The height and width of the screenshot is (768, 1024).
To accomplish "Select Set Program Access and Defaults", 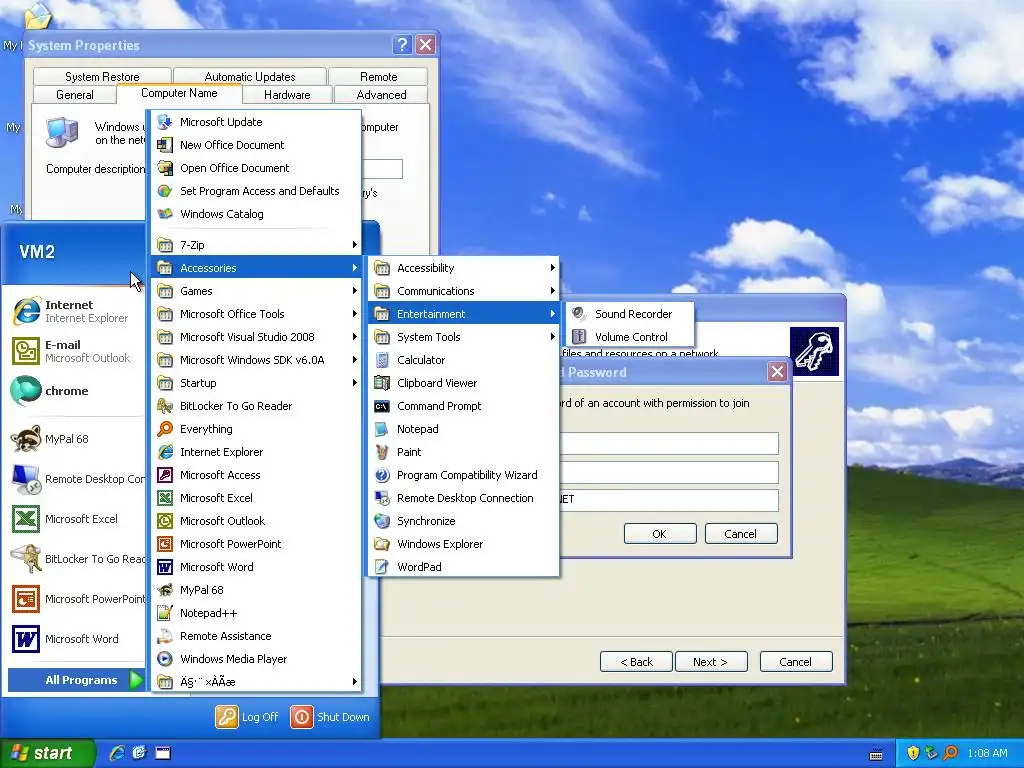I will click(256, 191).
